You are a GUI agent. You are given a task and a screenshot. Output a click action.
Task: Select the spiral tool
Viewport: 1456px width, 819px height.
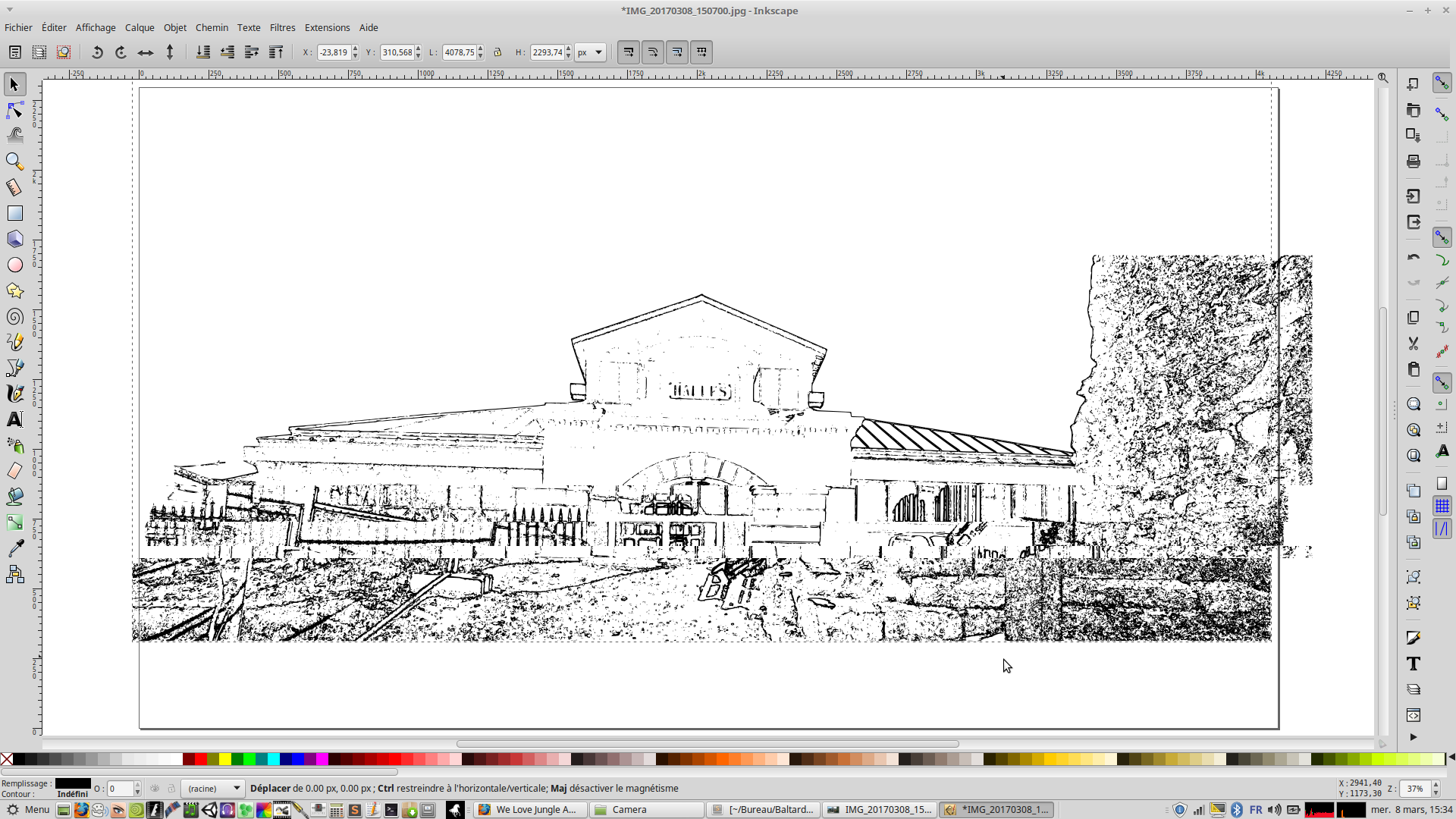(x=14, y=317)
